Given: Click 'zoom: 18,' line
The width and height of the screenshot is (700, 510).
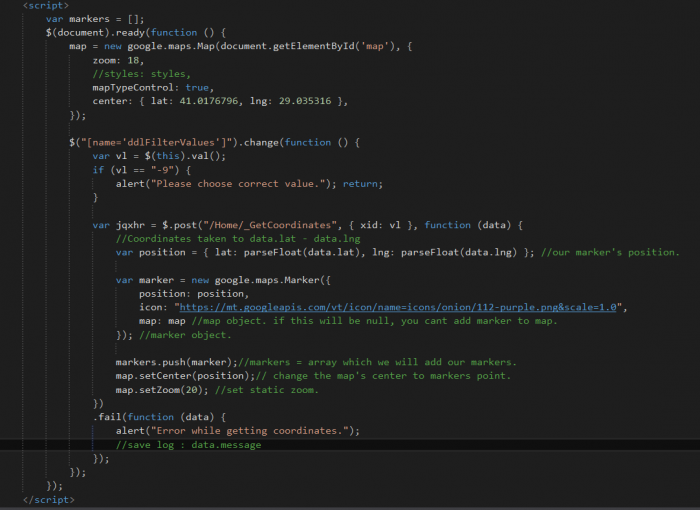Looking at the screenshot, I should click(x=118, y=60).
